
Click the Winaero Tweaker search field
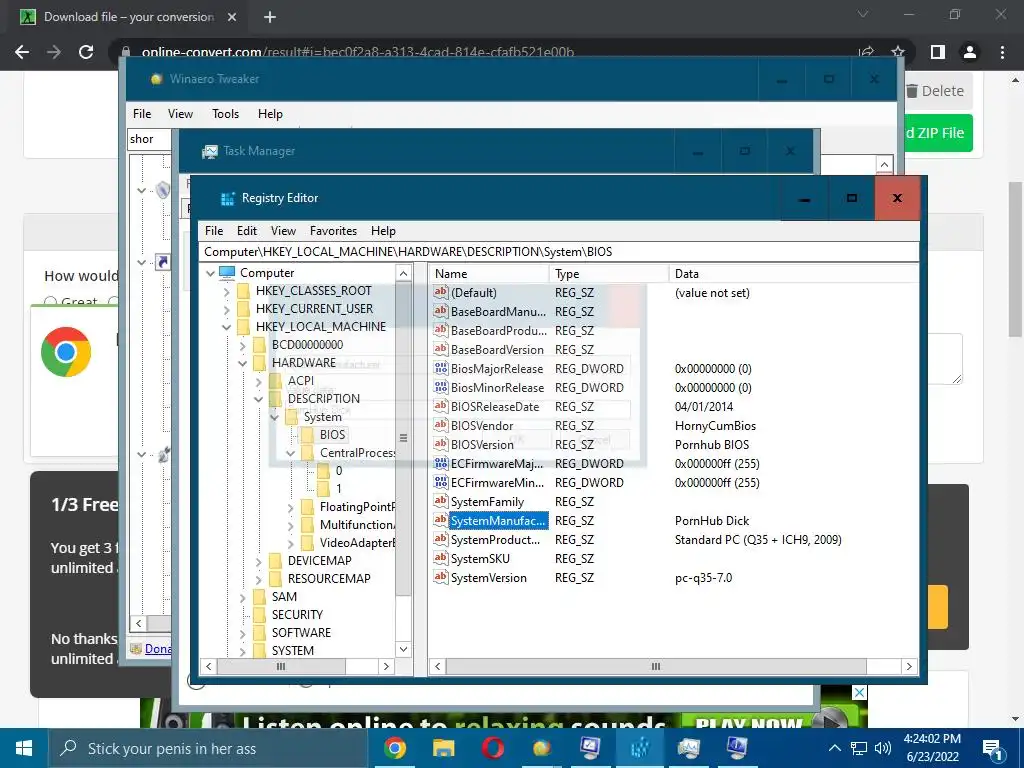[150, 139]
